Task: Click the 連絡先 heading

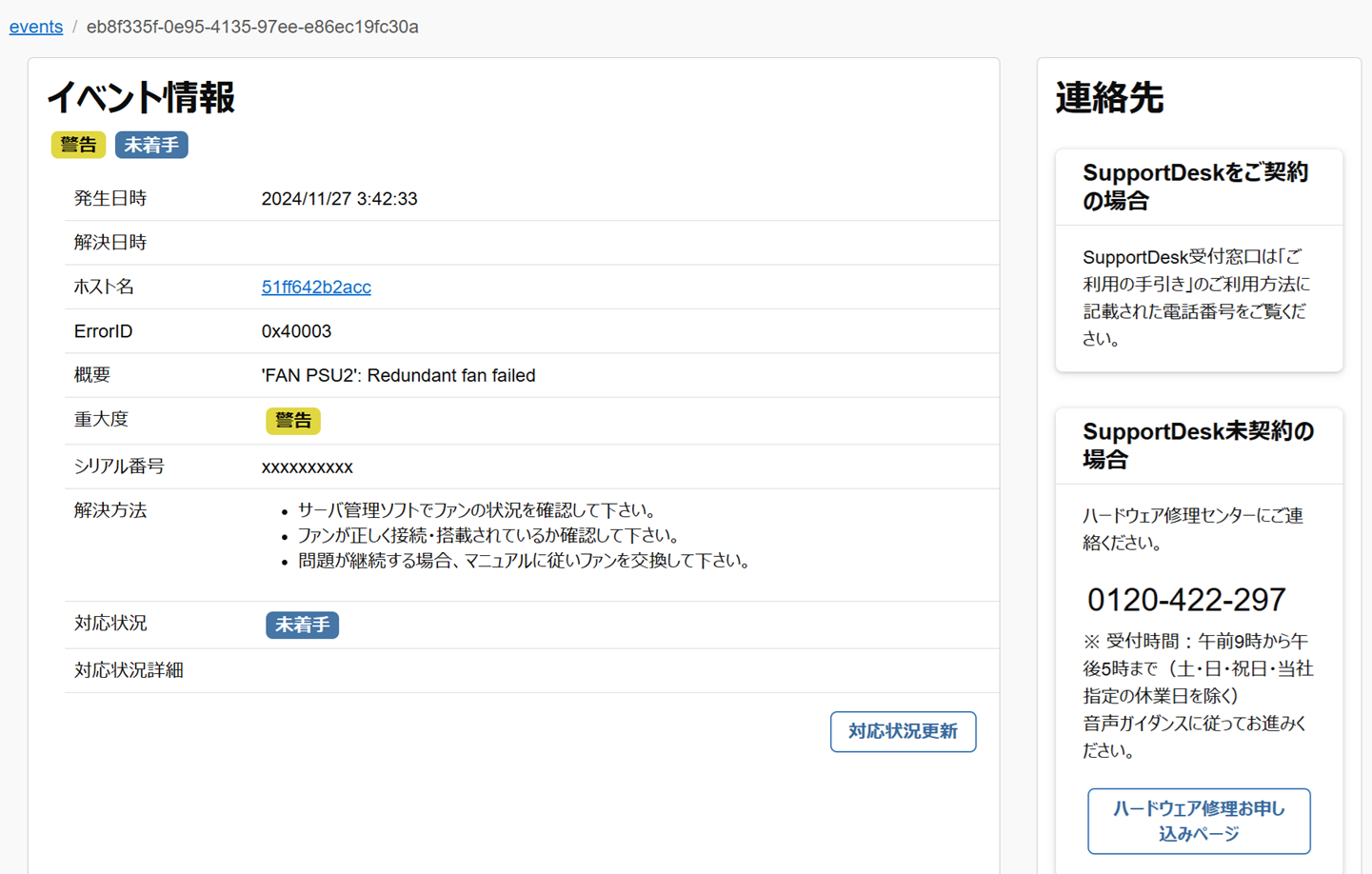Action: pos(1109,97)
